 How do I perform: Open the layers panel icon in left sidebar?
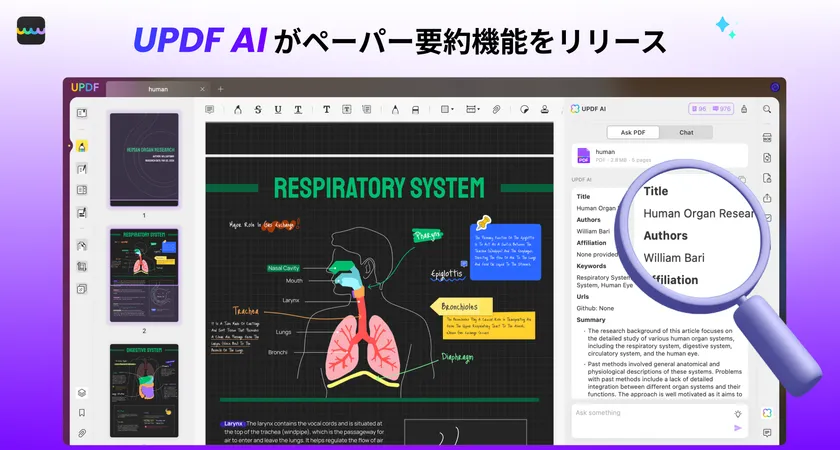pos(82,393)
